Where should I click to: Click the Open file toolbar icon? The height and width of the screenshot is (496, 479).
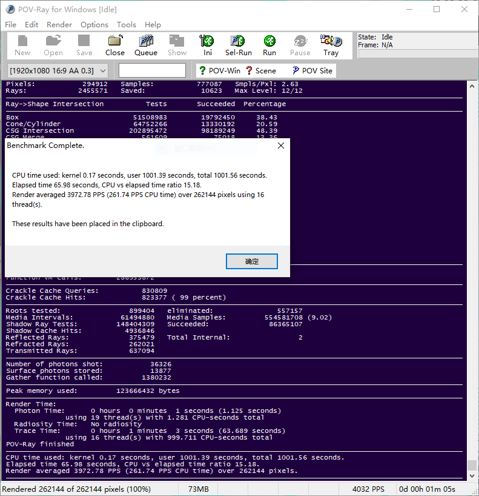click(53, 45)
